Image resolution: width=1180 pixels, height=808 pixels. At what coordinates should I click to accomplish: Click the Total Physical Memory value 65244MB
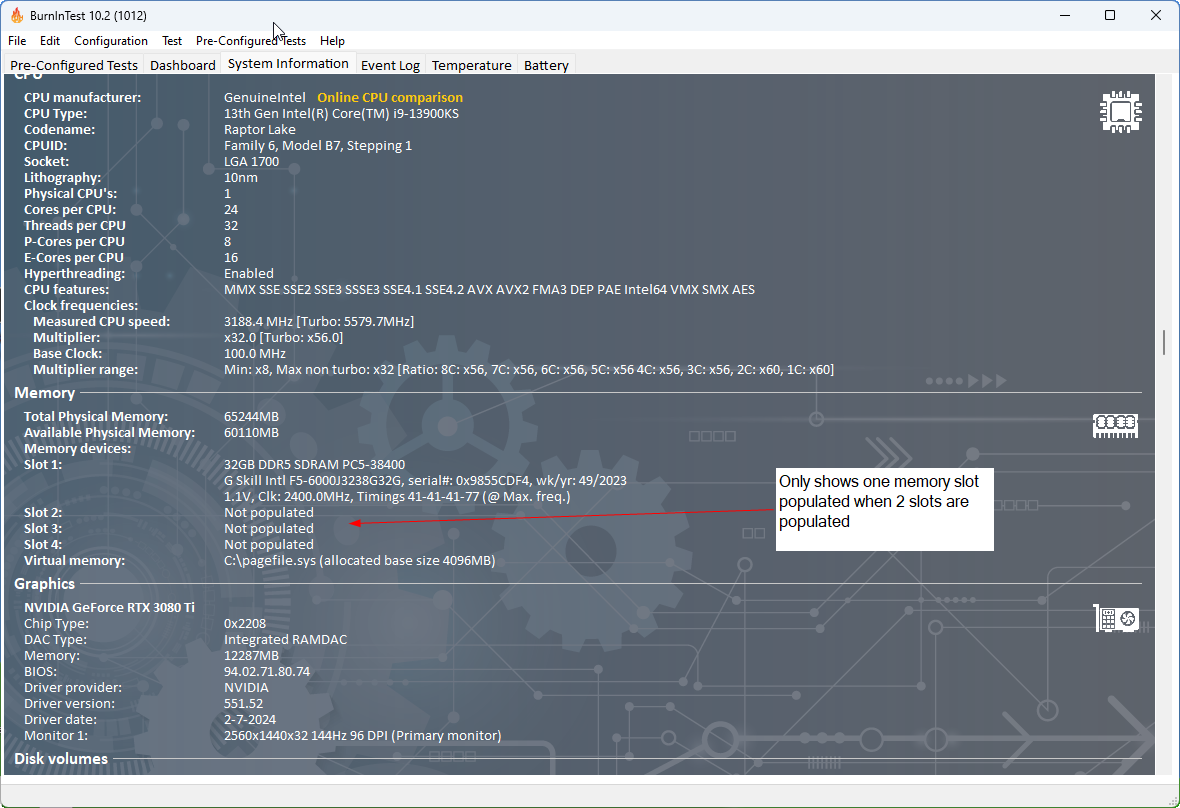[x=251, y=416]
